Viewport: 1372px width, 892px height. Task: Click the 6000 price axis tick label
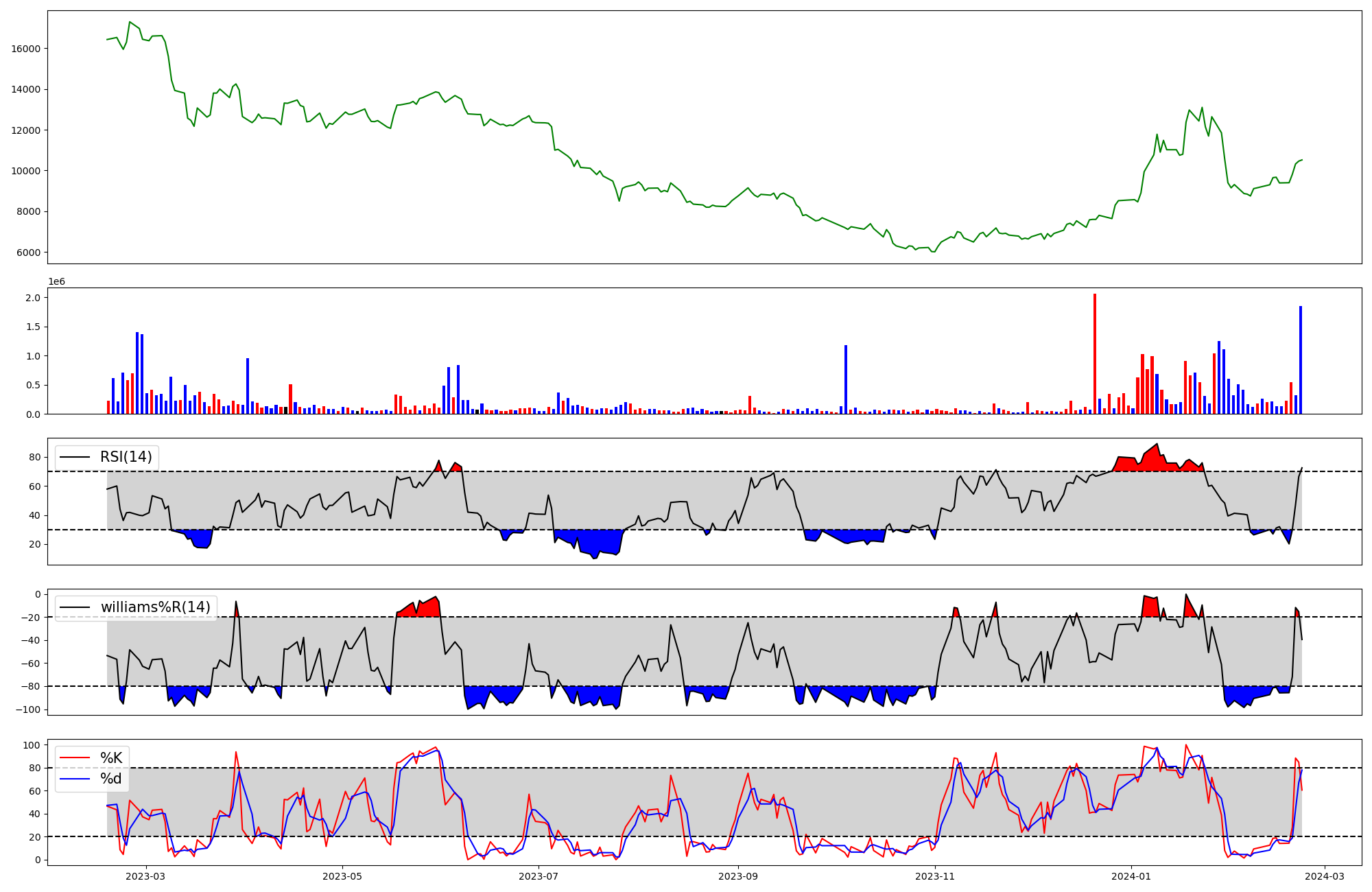pos(29,253)
